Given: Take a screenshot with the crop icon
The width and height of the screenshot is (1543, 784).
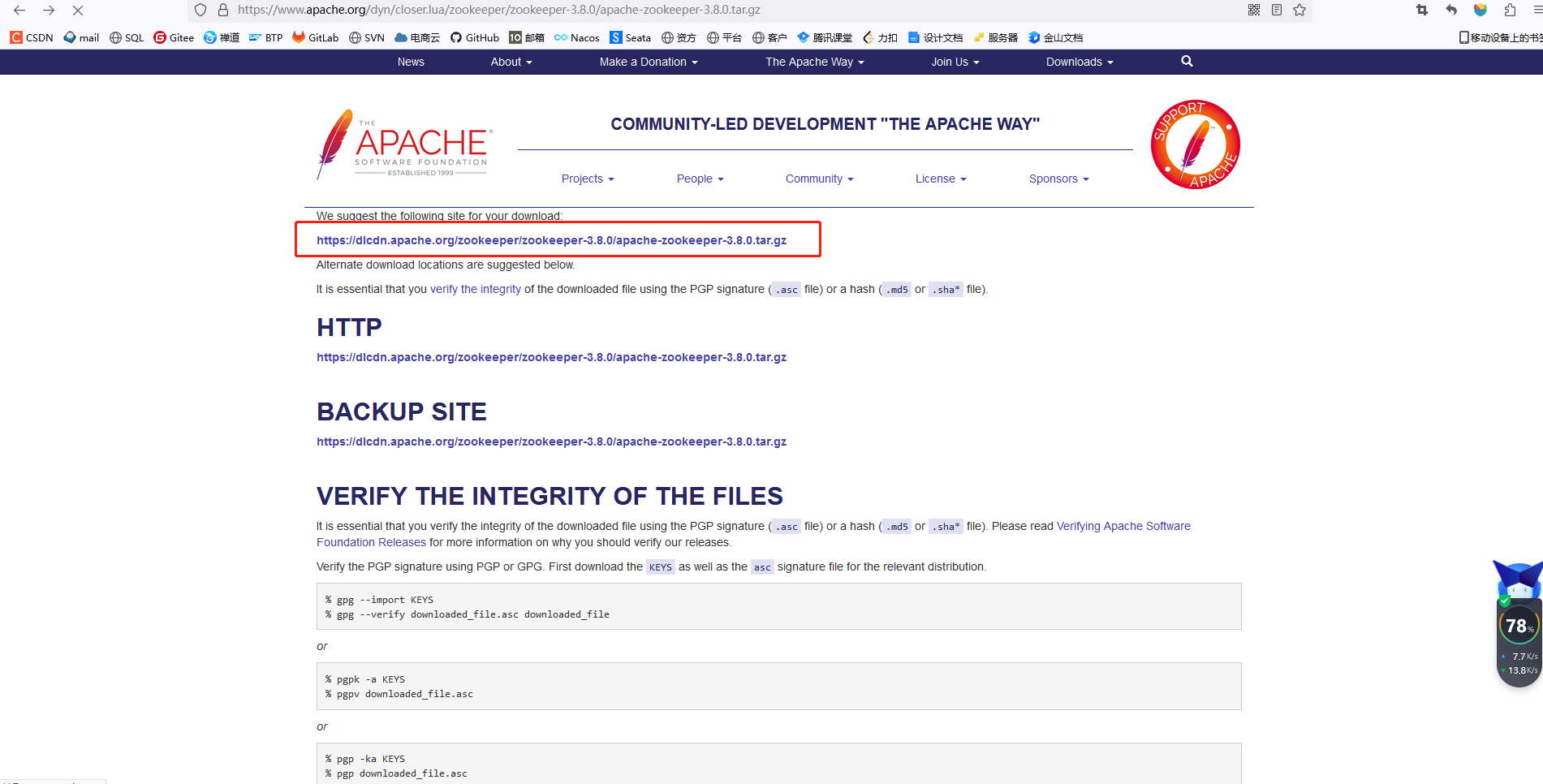Looking at the screenshot, I should tap(1422, 10).
